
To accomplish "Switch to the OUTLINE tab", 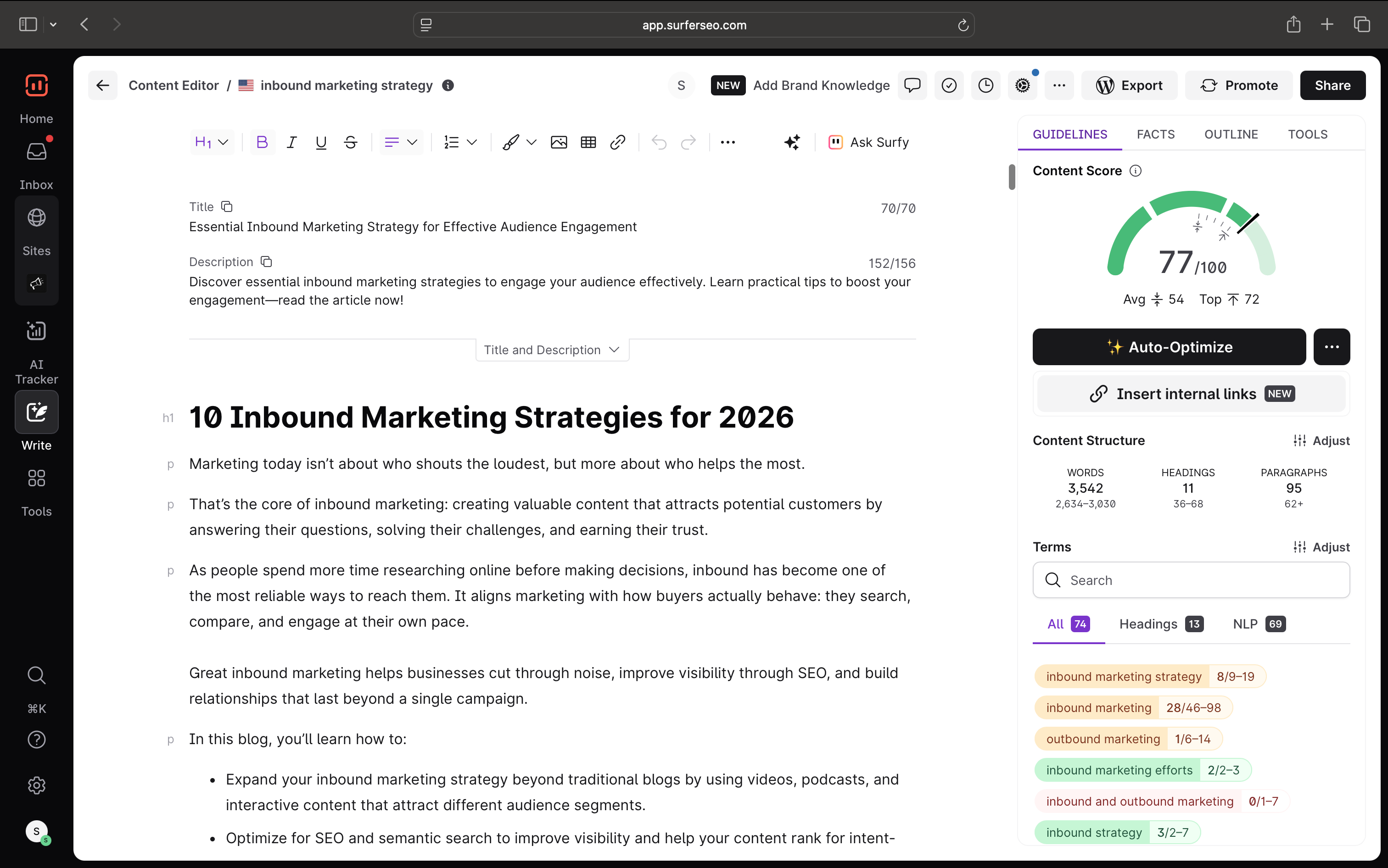I will click(x=1231, y=134).
